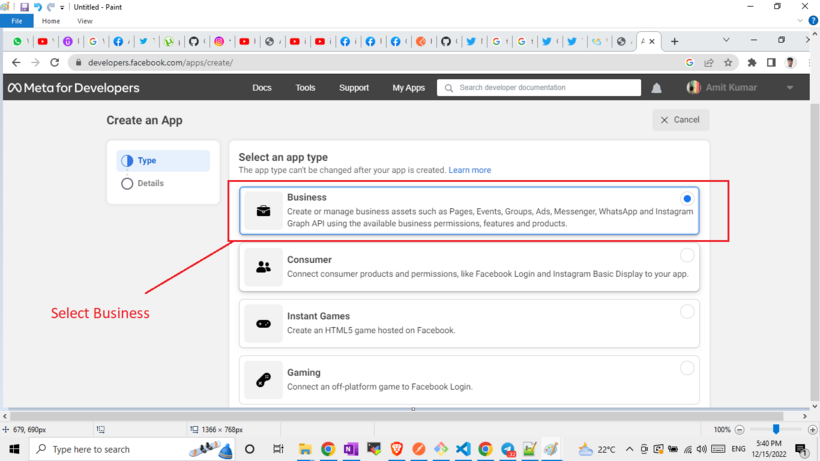Viewport: 820px width, 461px height.
Task: Click the Consumer people icon
Action: (264, 267)
